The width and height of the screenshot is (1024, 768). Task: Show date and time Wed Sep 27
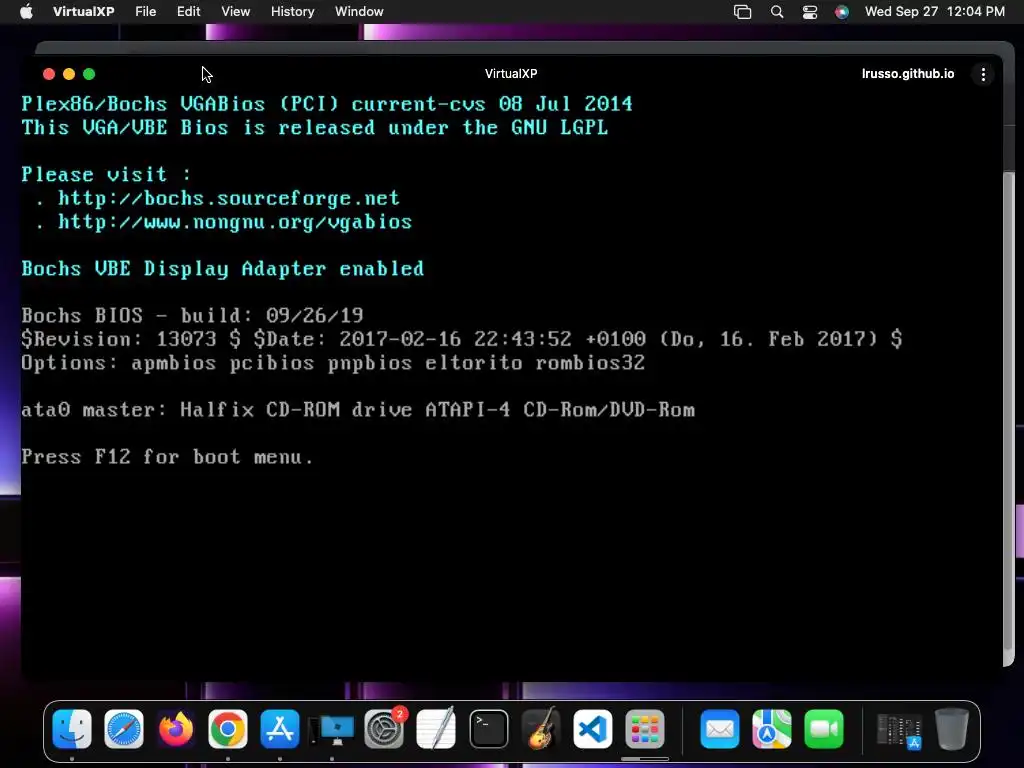[x=935, y=12]
